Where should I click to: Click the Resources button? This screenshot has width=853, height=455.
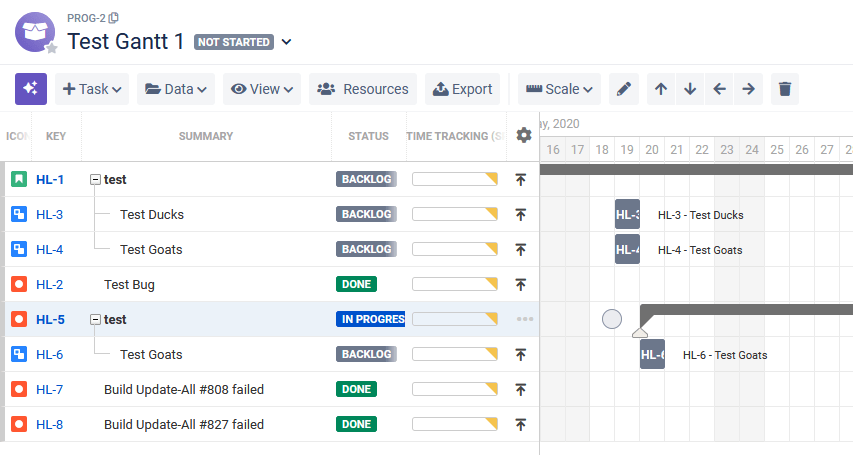[362, 89]
